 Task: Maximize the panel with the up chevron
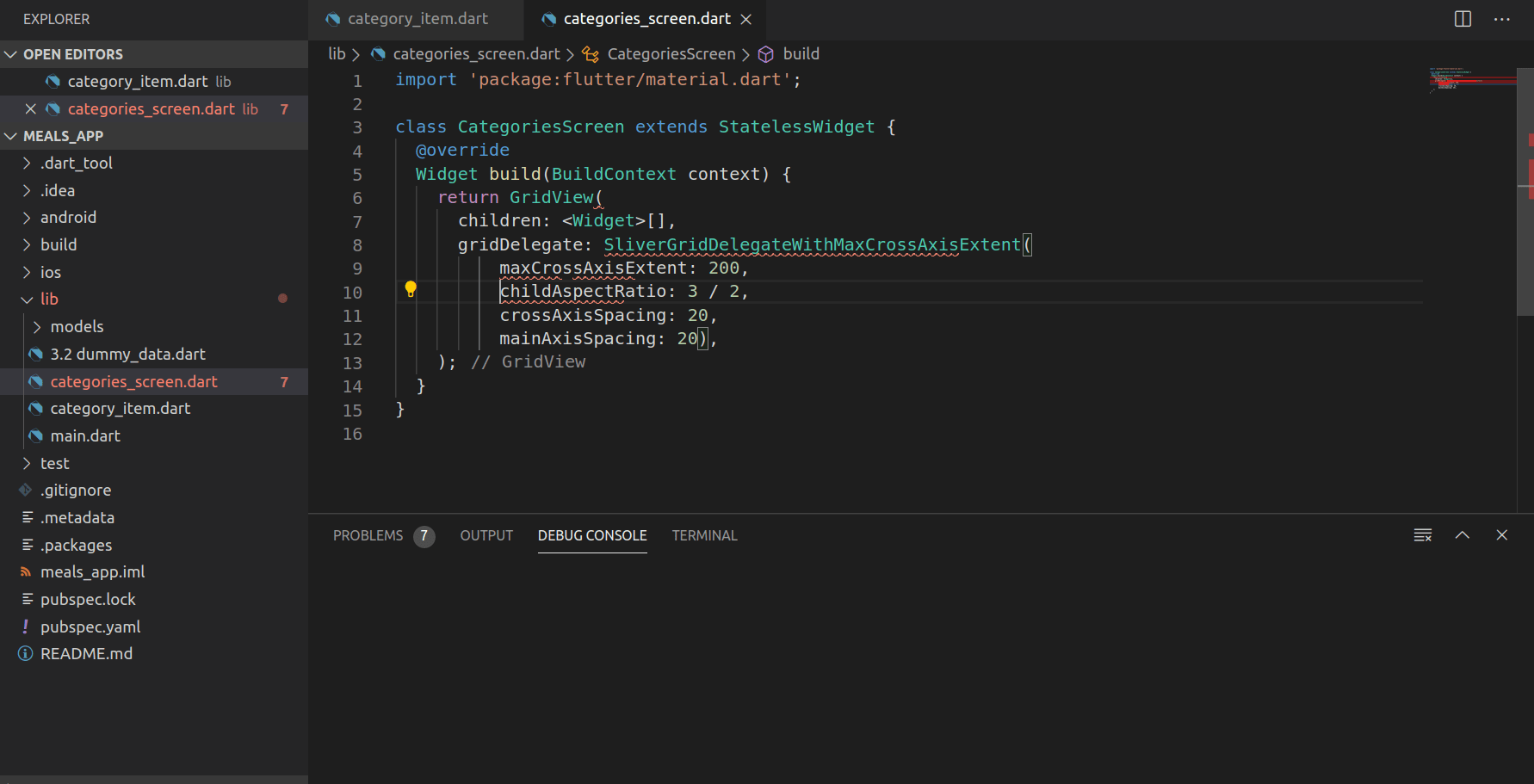1463,535
